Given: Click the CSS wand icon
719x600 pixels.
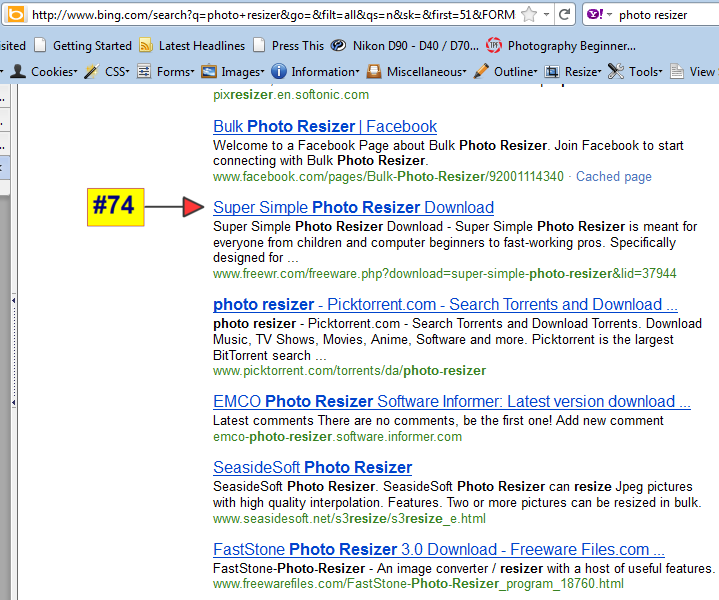Looking at the screenshot, I should tap(92, 72).
